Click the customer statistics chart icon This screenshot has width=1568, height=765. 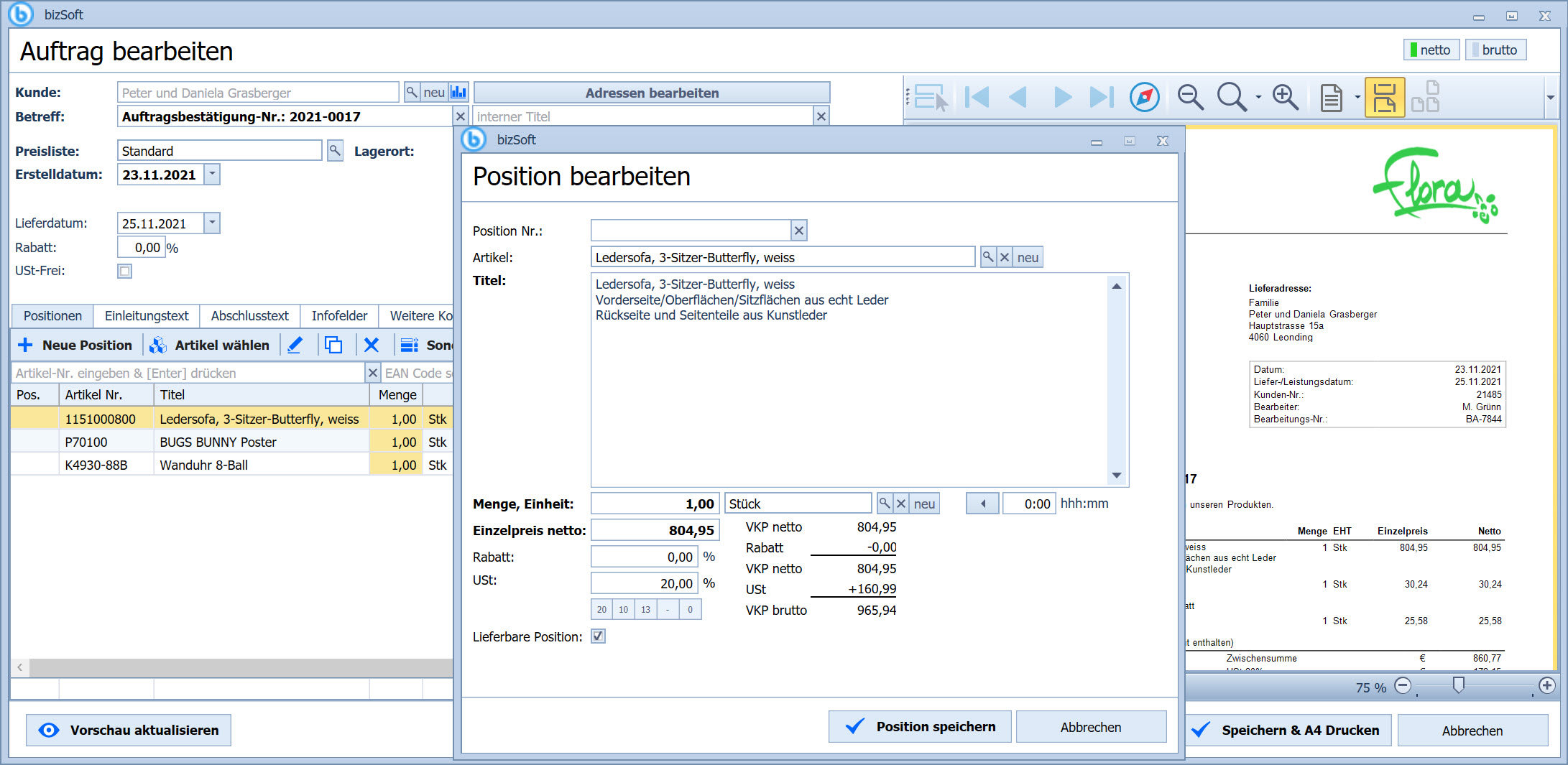point(458,92)
